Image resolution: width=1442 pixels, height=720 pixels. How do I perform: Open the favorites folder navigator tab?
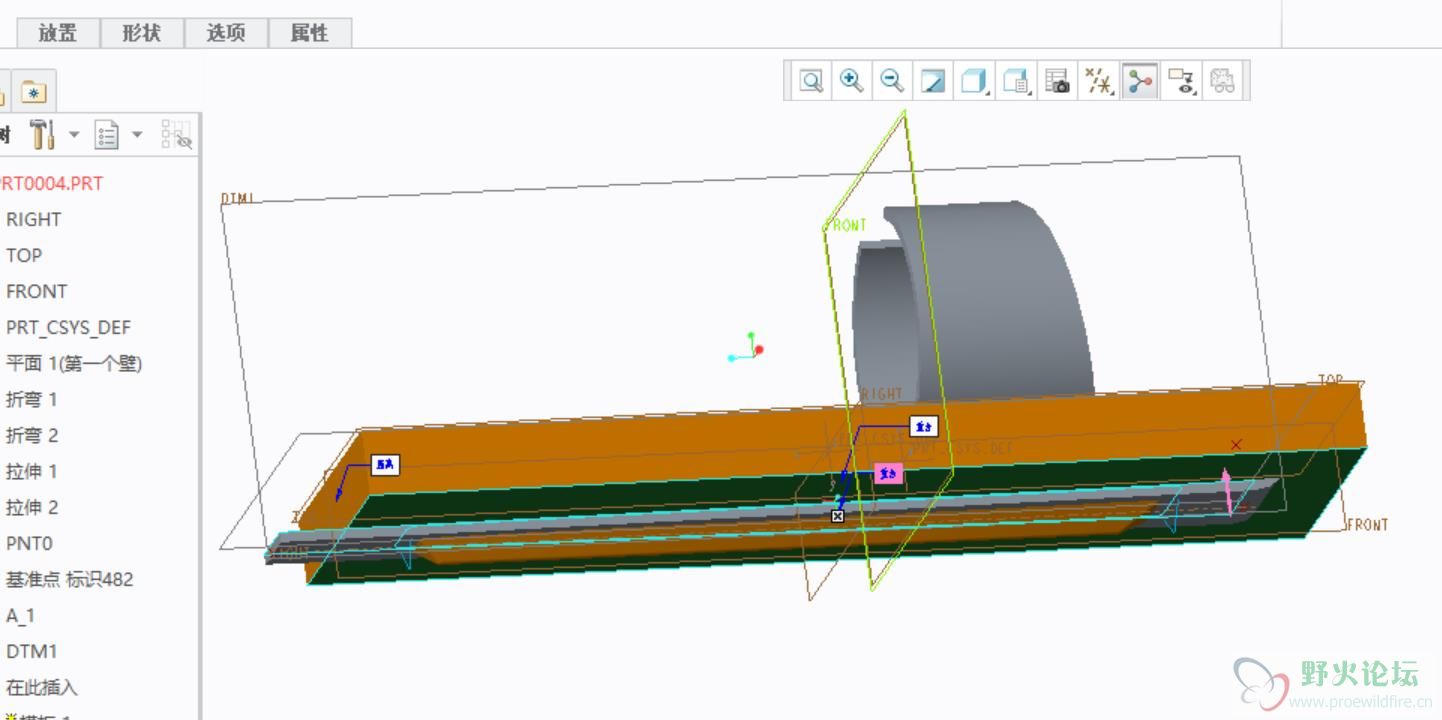(34, 92)
